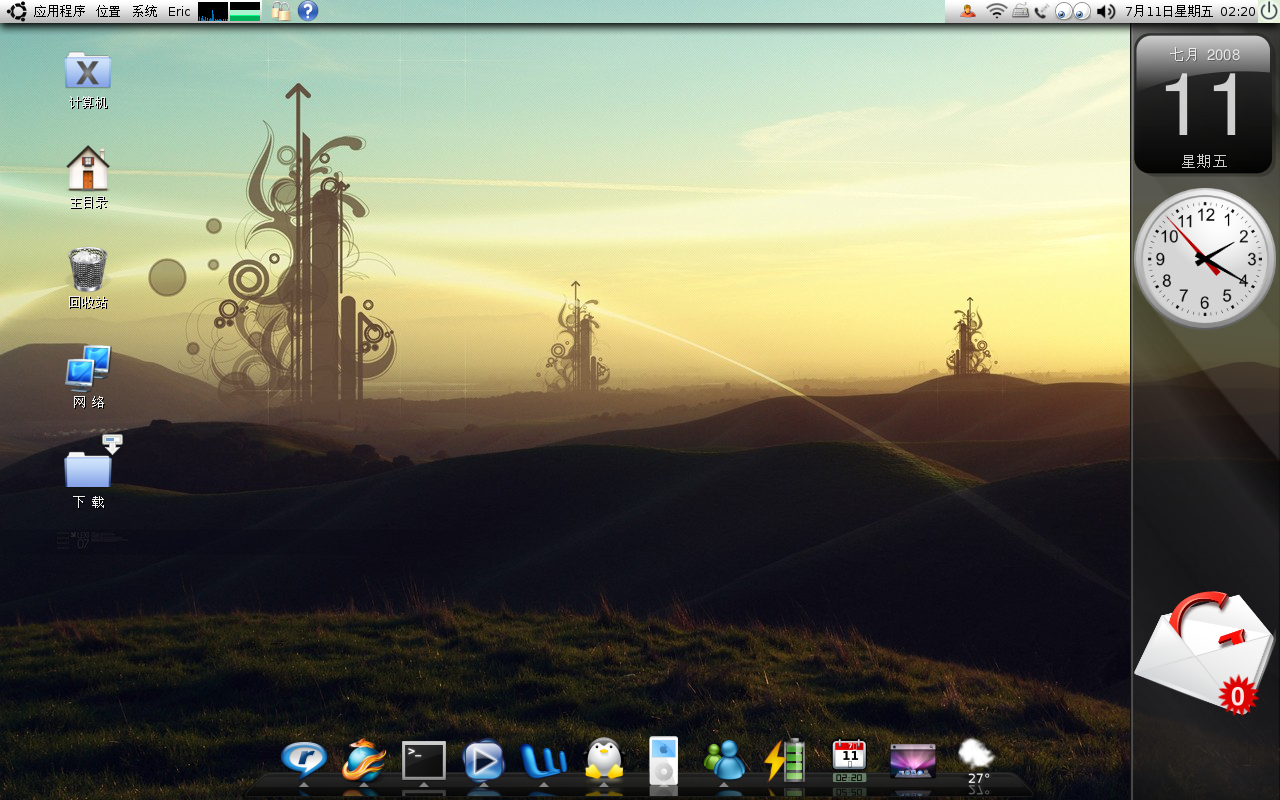
Task: Open the white iPod dock icon
Action: click(x=663, y=761)
